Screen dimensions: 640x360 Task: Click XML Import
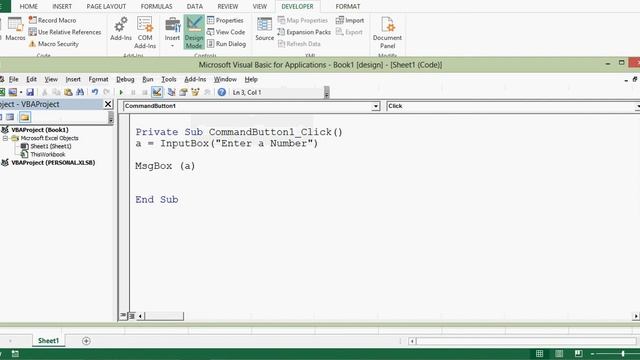tap(350, 20)
